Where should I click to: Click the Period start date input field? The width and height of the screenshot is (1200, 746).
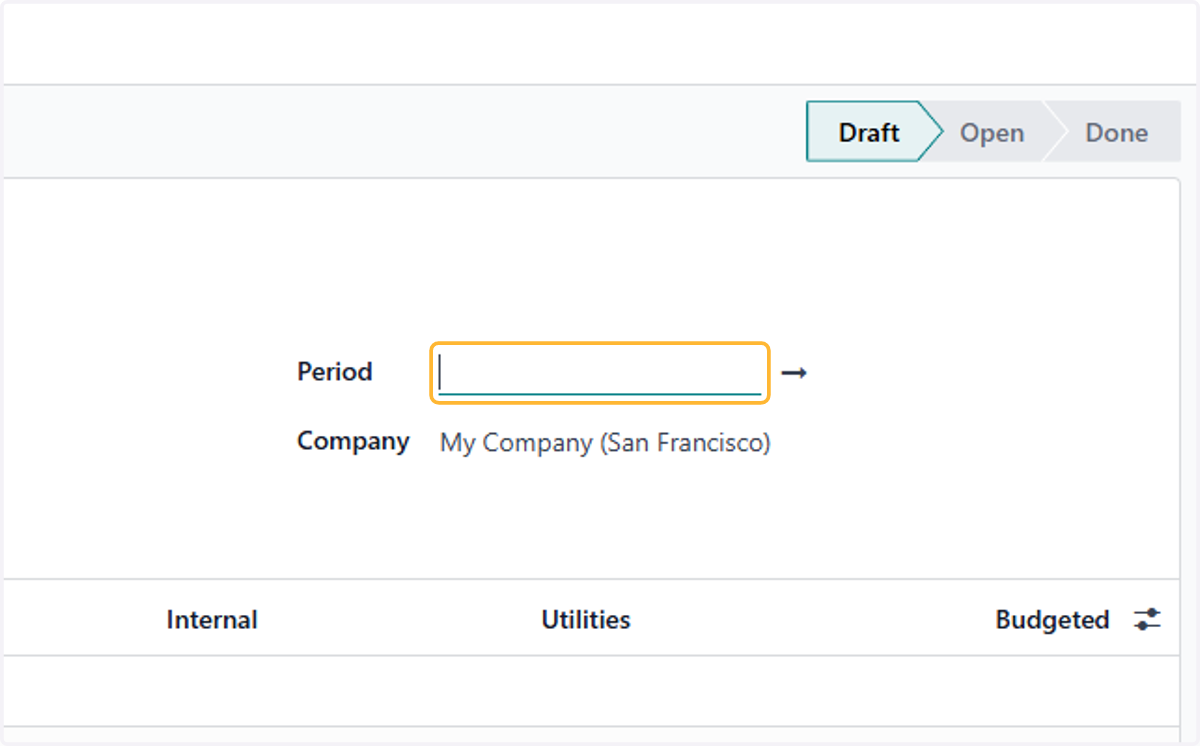(x=599, y=373)
